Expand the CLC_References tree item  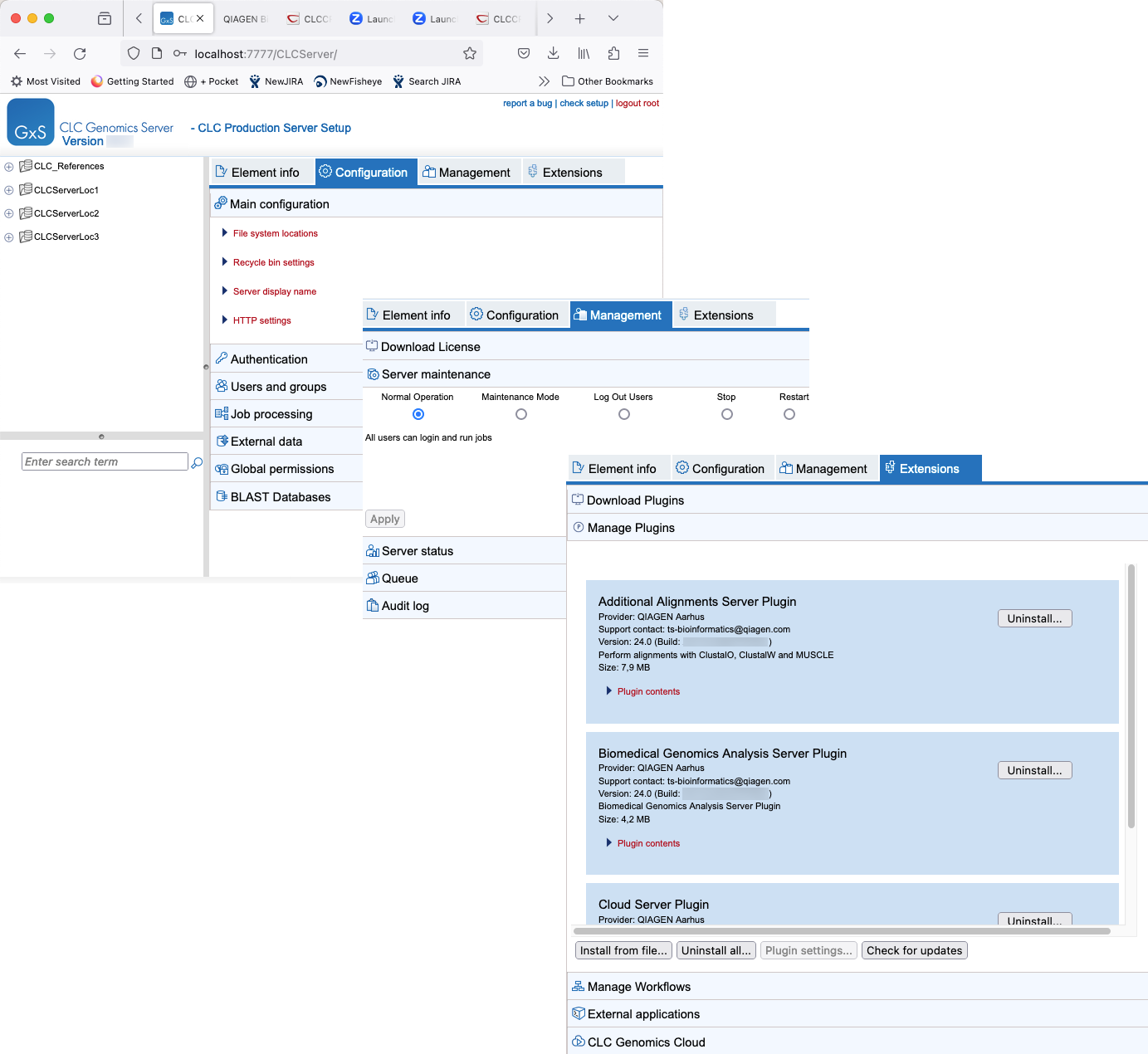click(8, 166)
